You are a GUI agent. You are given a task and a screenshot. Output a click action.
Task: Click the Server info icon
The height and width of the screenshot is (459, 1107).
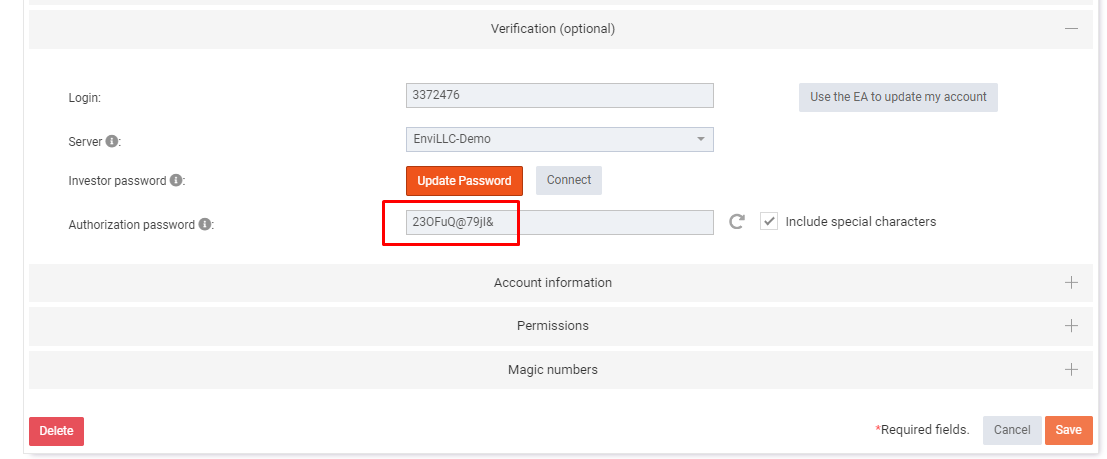pos(113,142)
